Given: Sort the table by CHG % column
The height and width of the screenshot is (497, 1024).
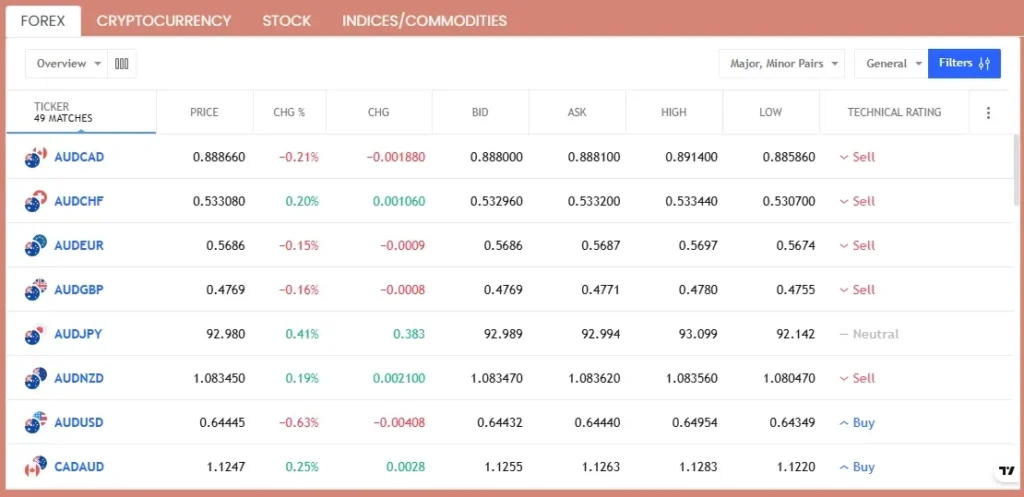Looking at the screenshot, I should [x=289, y=113].
